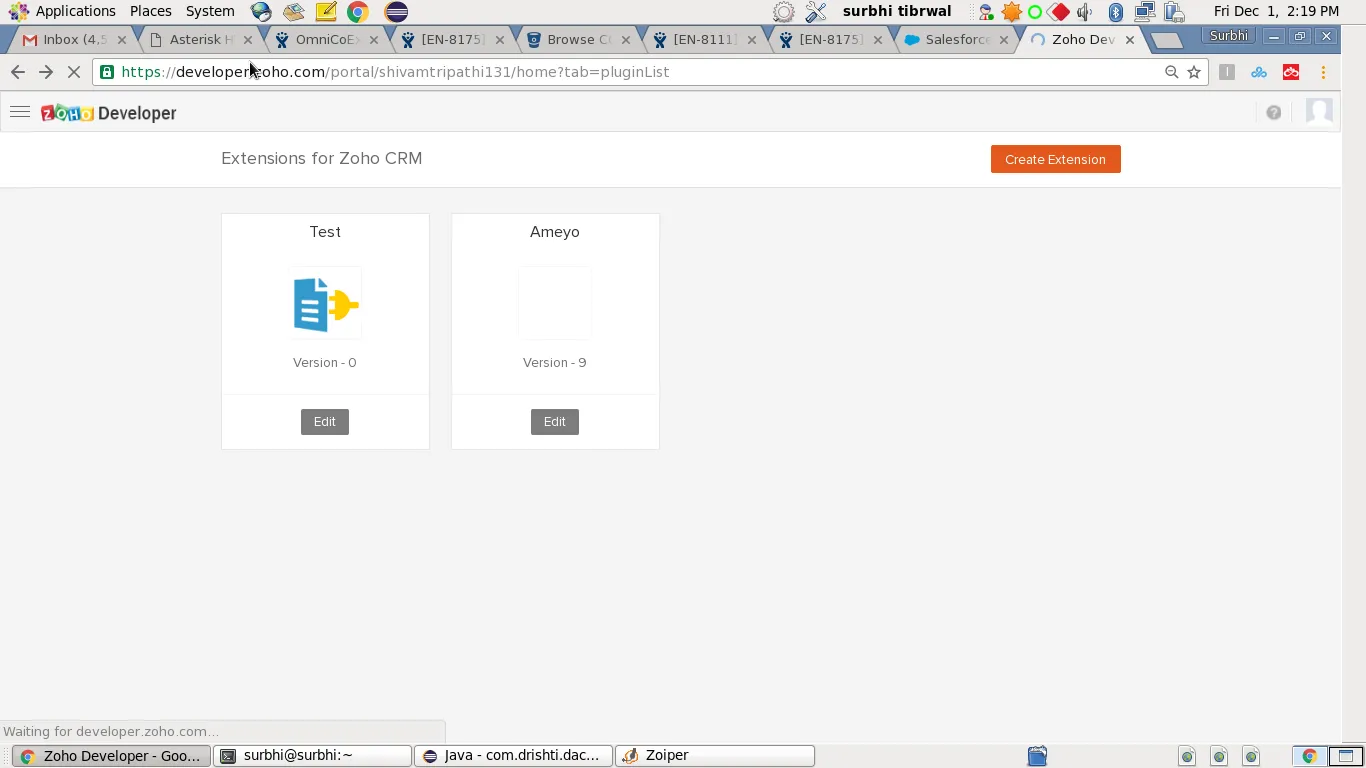
Task: Click the date and time clock
Action: click(1276, 11)
